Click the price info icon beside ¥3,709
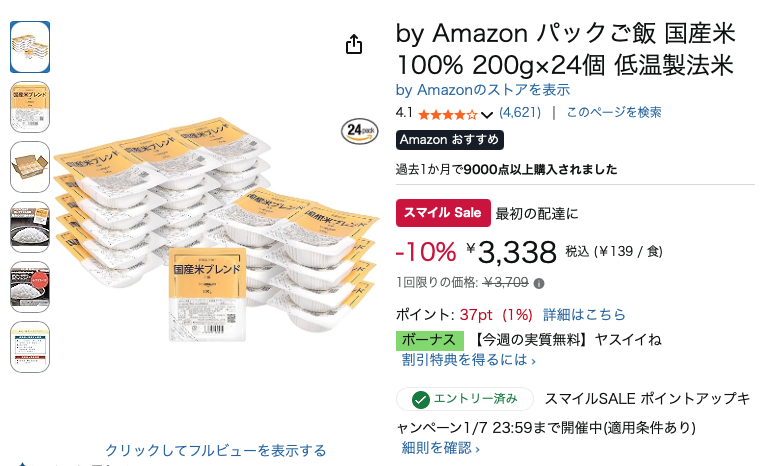Image resolution: width=771 pixels, height=466 pixels. (539, 283)
